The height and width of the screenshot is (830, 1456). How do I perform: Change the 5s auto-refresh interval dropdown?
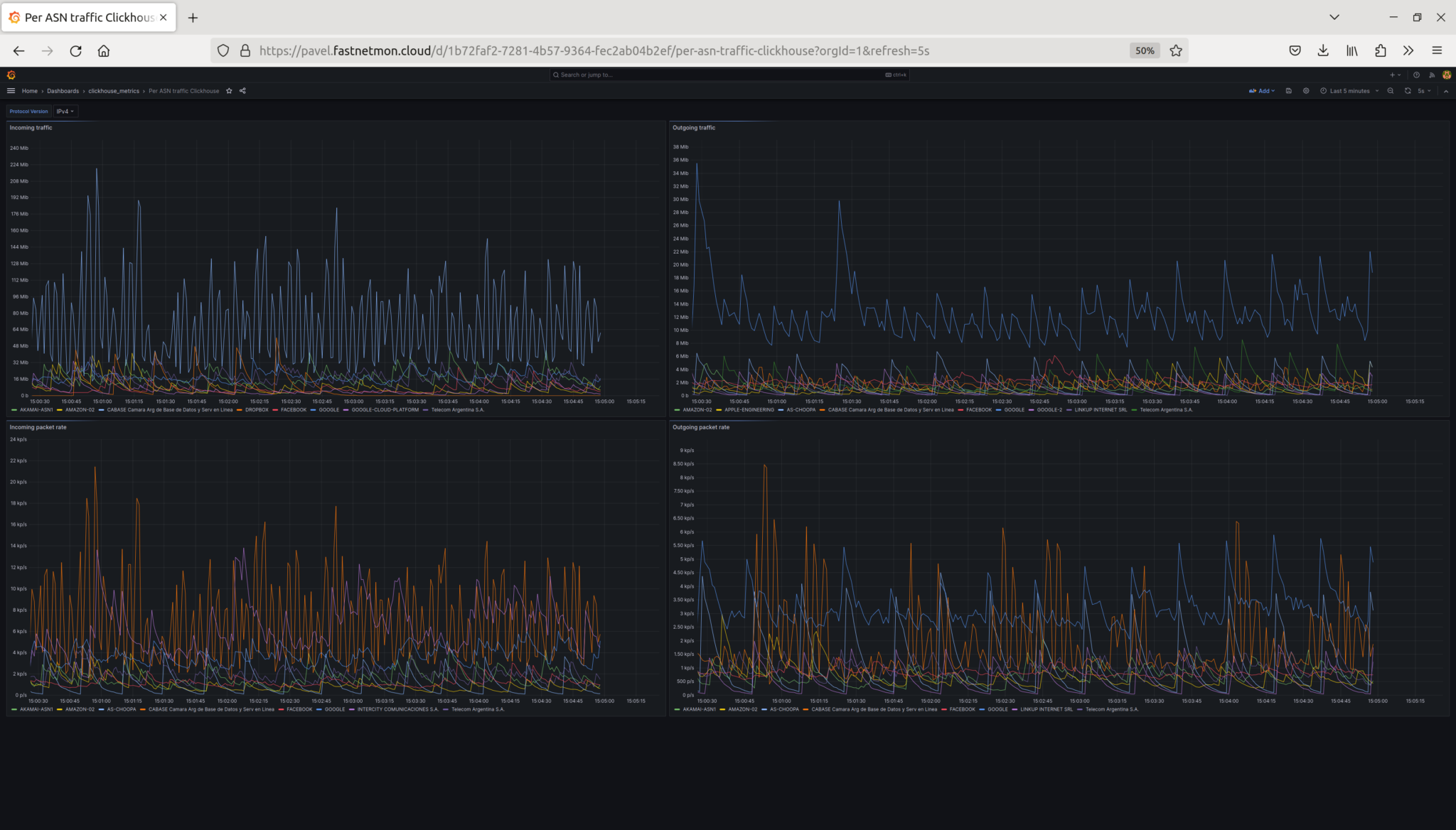pos(1423,91)
